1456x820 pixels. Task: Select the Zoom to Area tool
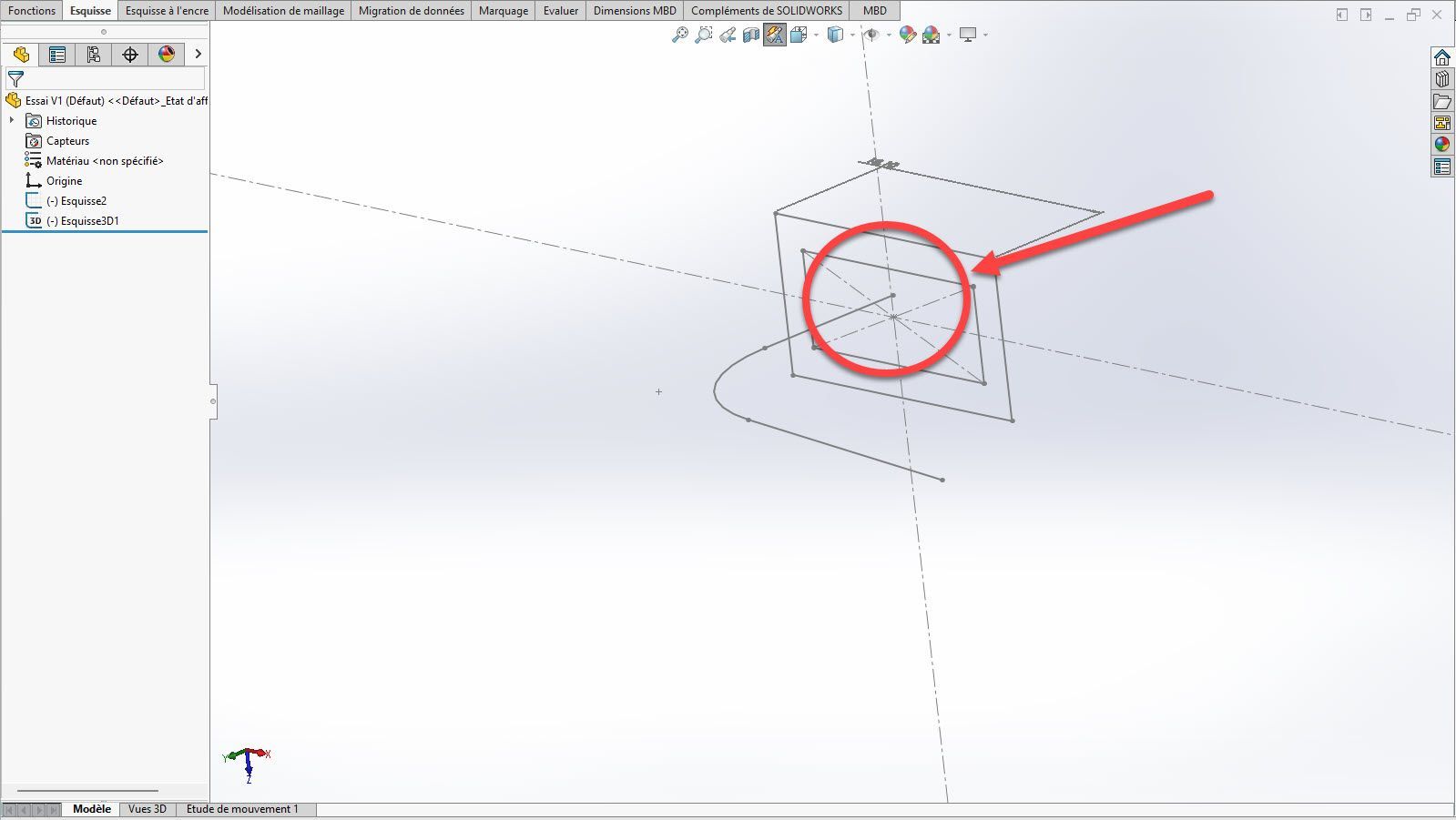tap(703, 35)
